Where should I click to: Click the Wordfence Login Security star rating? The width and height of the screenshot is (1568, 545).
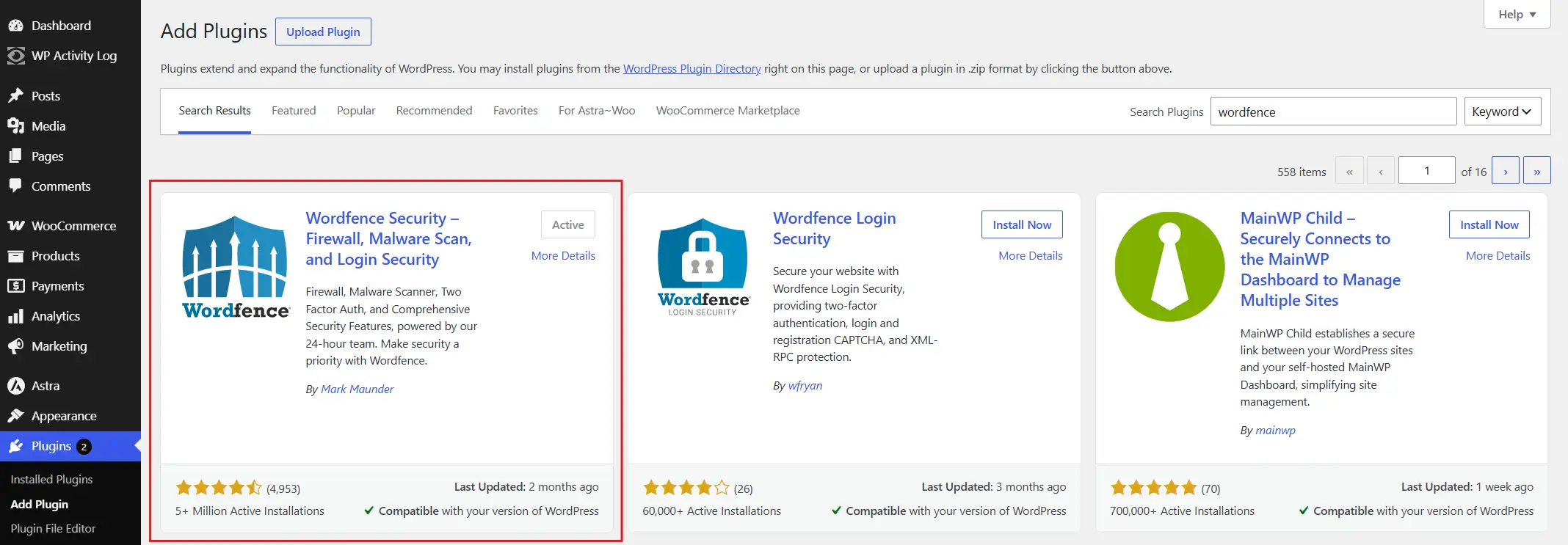pos(686,488)
